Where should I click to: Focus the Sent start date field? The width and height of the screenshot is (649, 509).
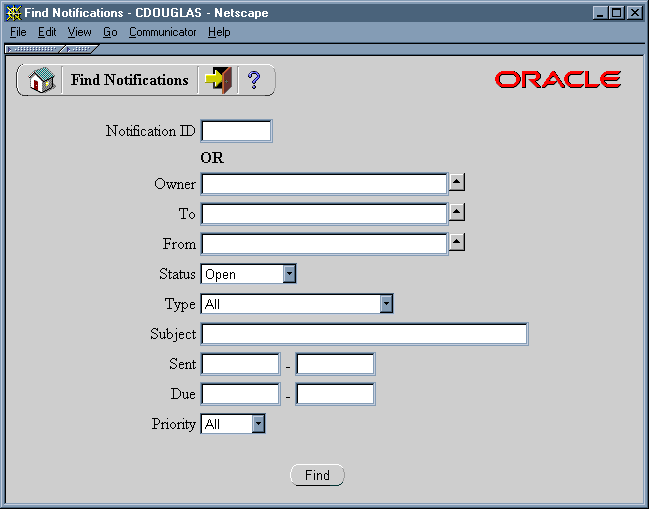click(240, 364)
